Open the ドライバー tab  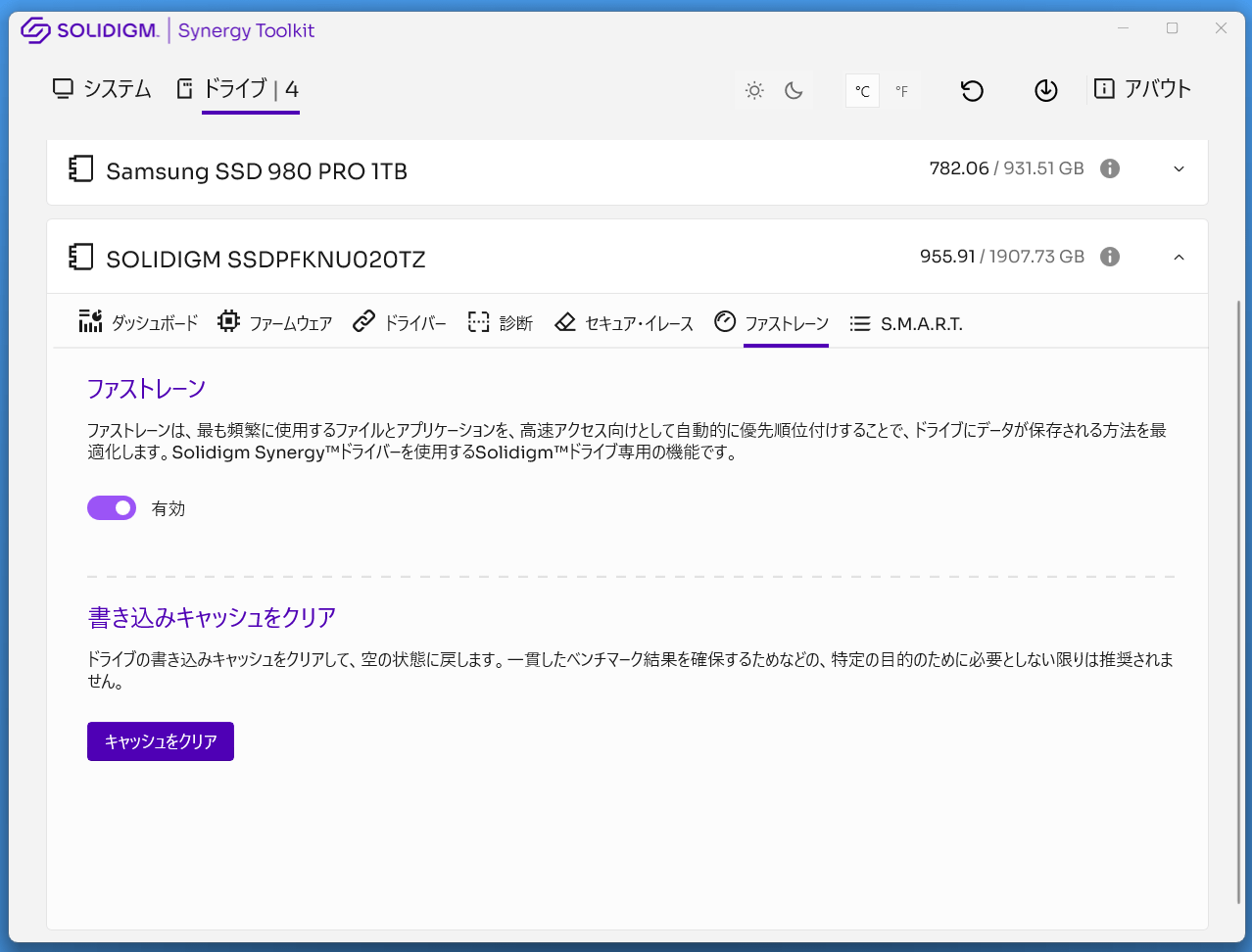point(400,322)
